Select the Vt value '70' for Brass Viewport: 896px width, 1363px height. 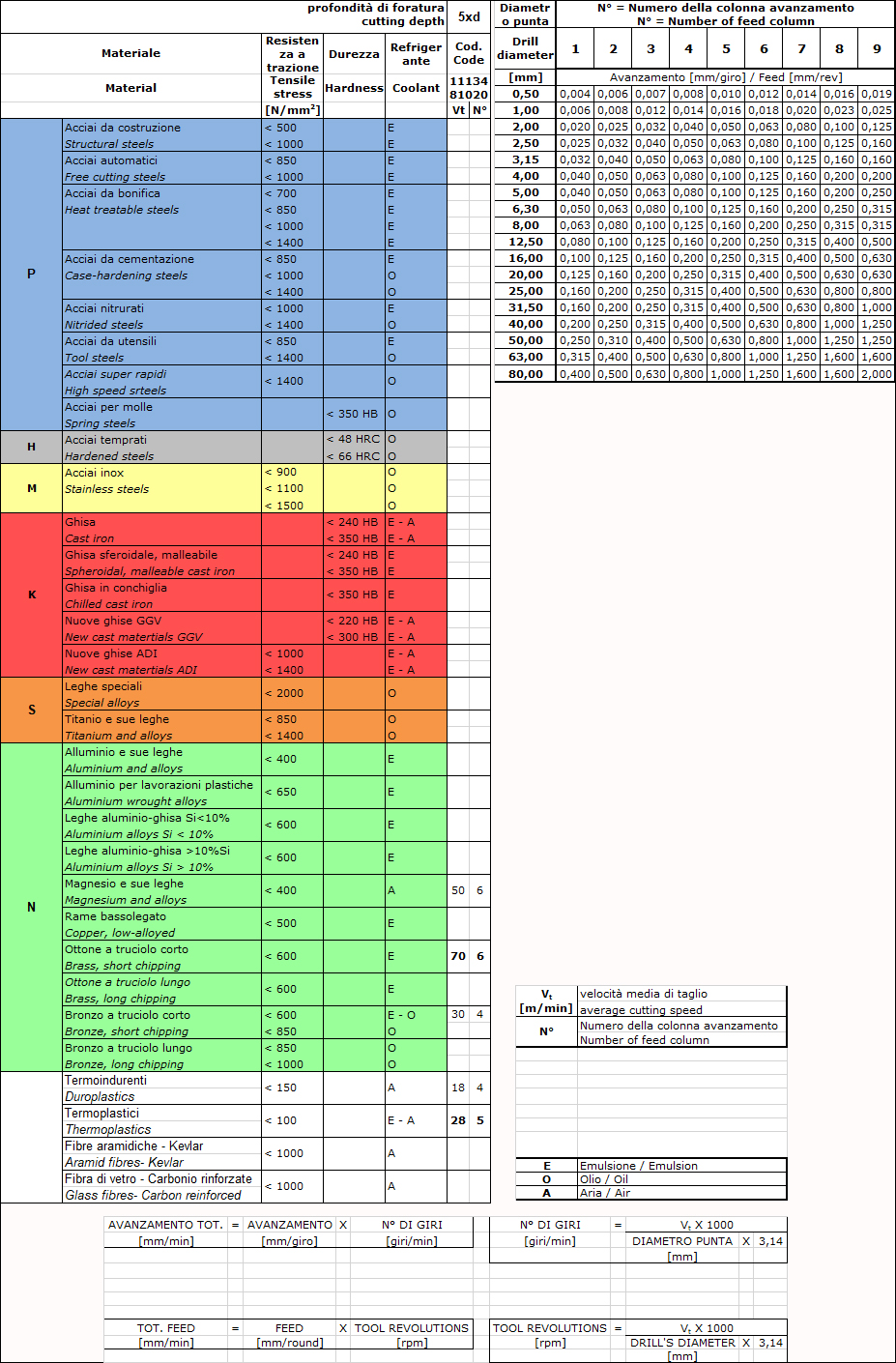tap(458, 956)
